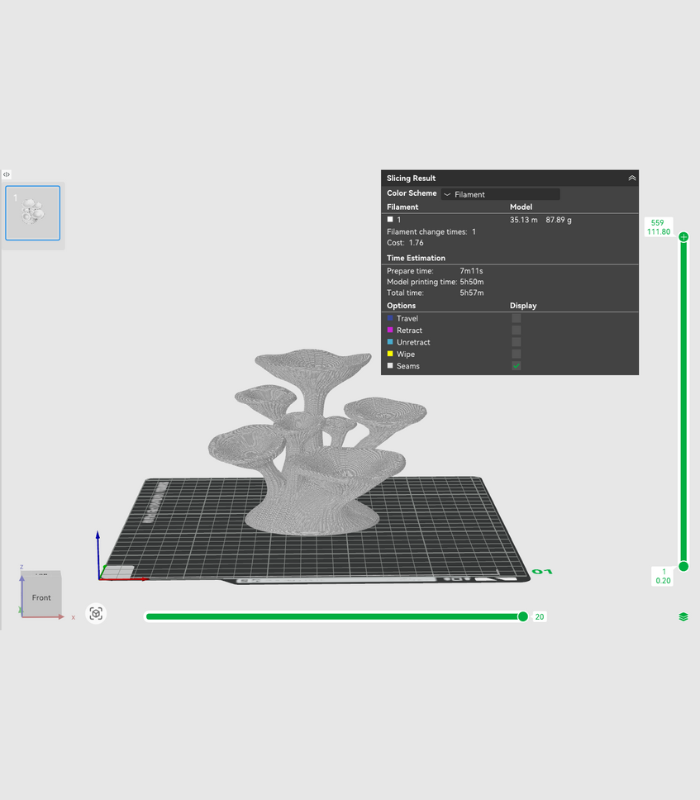This screenshot has height=800, width=700.
Task: Toggle the plate sidebar collapse icon
Action: click(x=6, y=174)
